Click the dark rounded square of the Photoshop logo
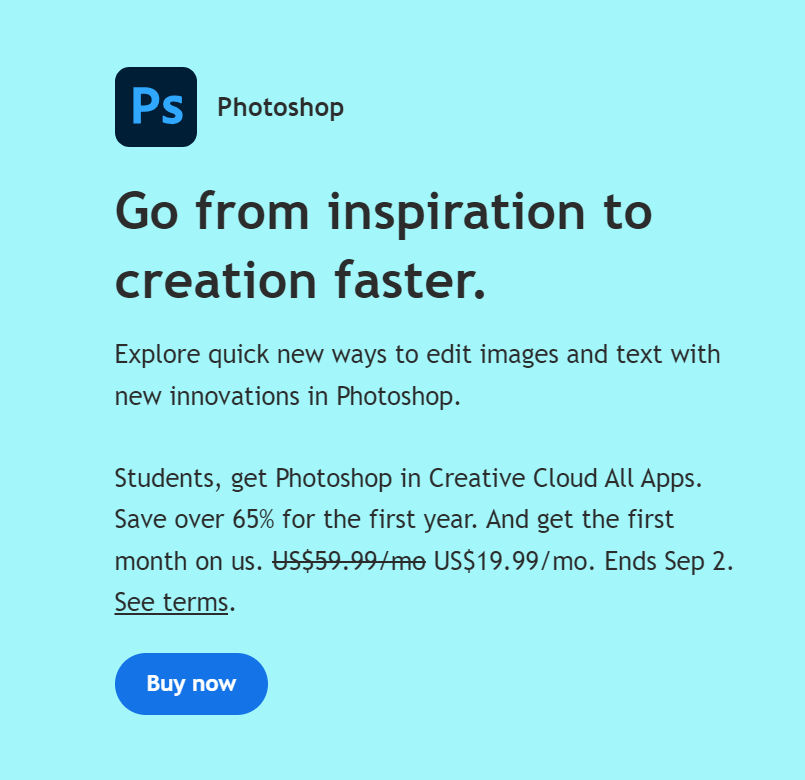805x780 pixels. click(x=156, y=107)
